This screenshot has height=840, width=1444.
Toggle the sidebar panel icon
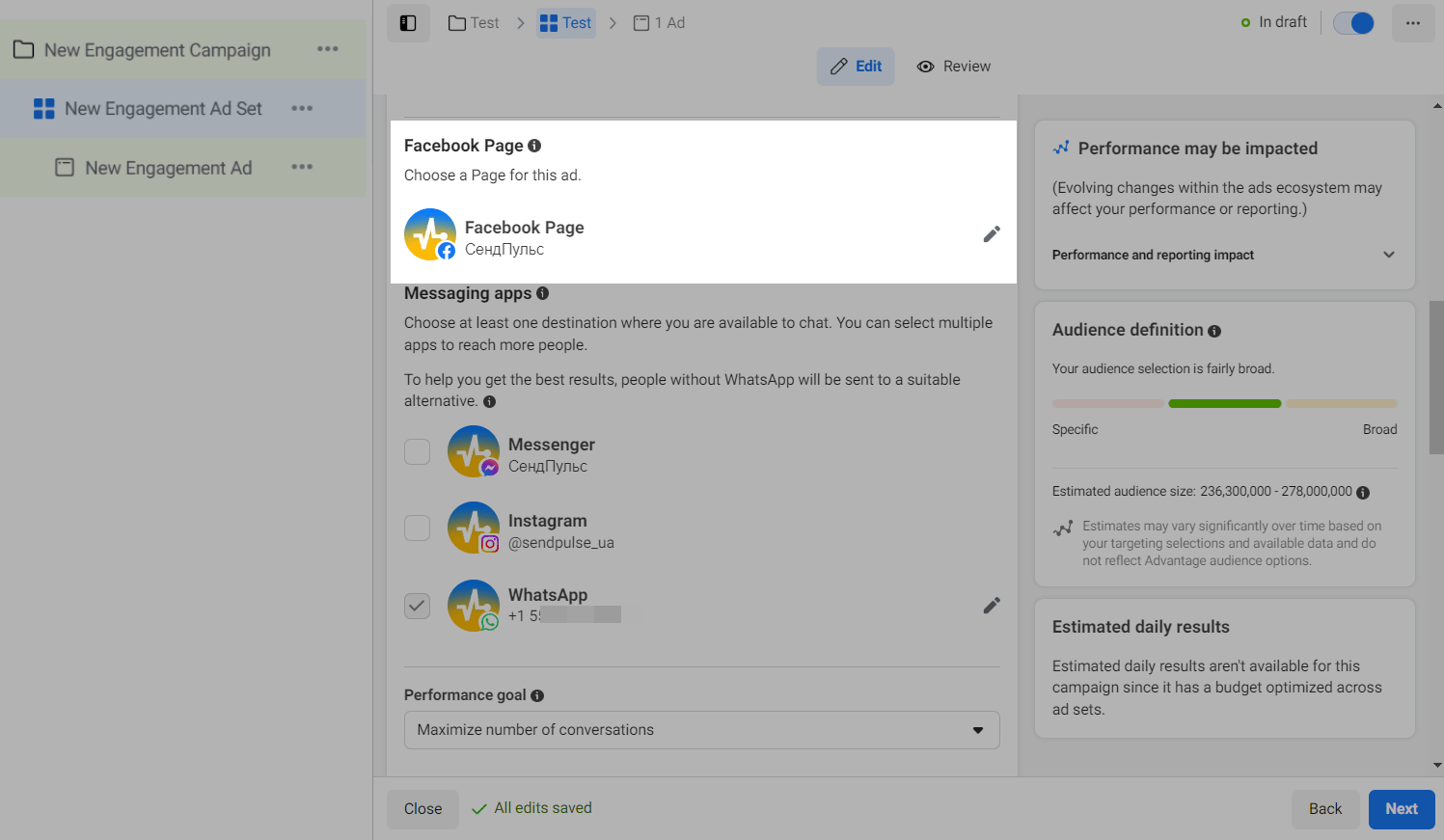408,23
